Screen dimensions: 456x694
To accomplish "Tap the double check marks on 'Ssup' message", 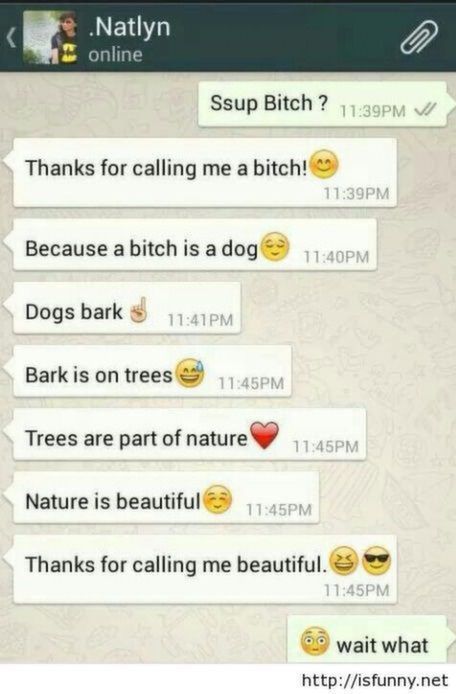I will coord(425,109).
